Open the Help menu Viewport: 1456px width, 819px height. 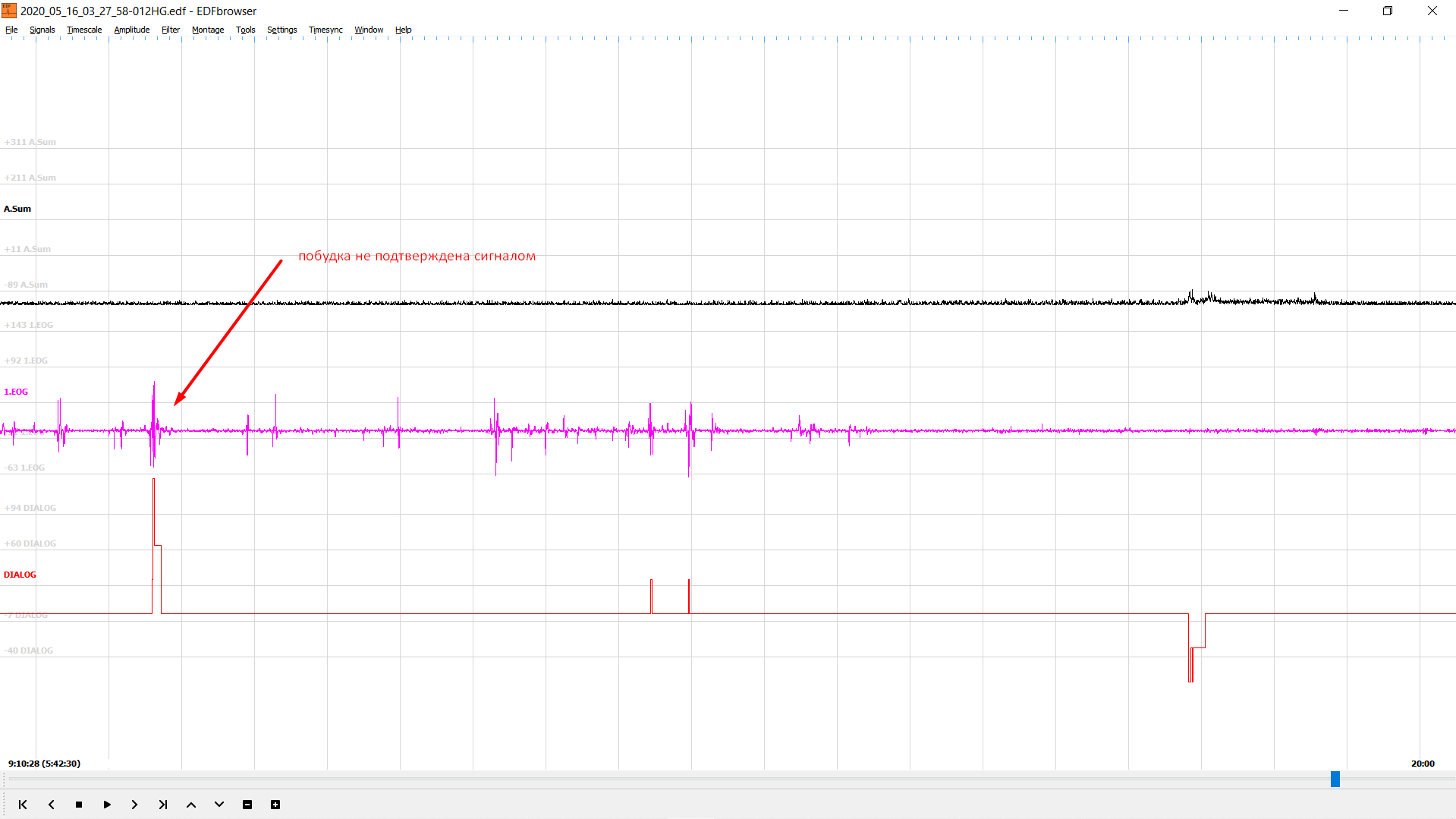coord(404,30)
